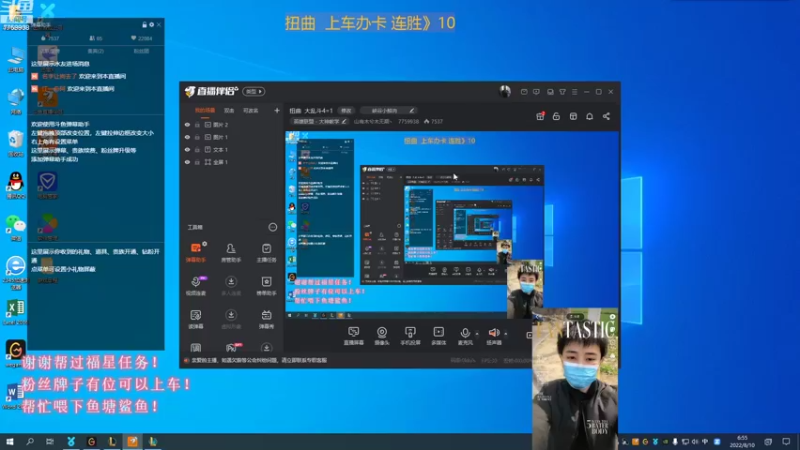Switch to the 我的场景 tab
800x450 pixels.
[x=205, y=110]
